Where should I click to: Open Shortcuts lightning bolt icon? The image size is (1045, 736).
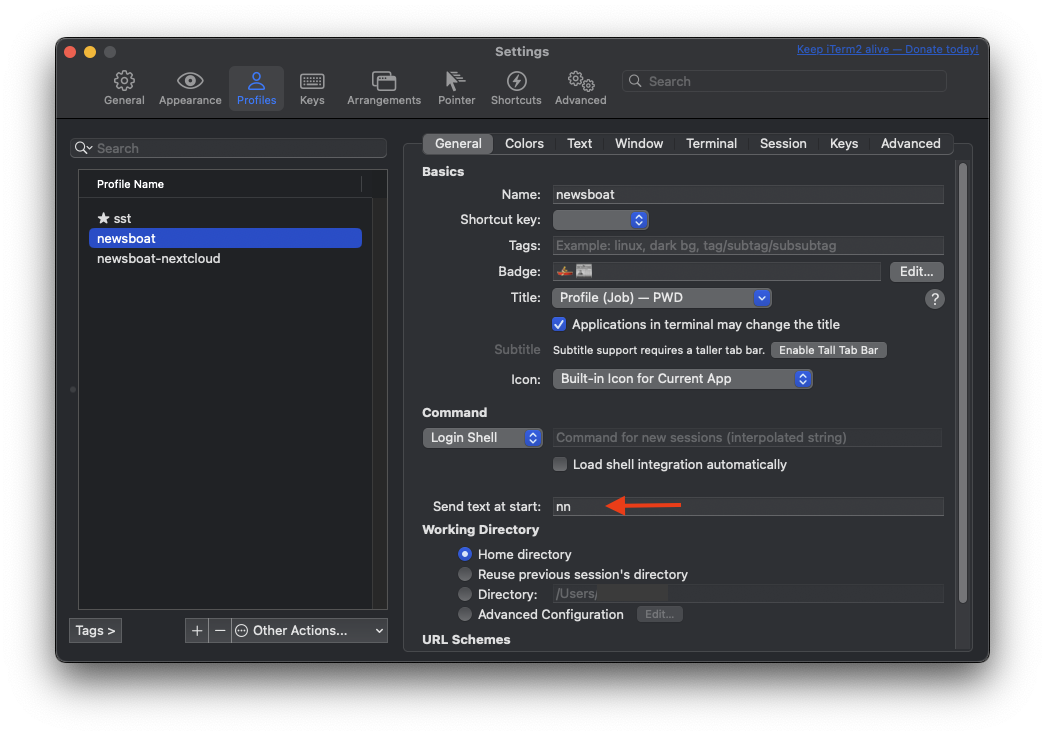[x=517, y=81]
